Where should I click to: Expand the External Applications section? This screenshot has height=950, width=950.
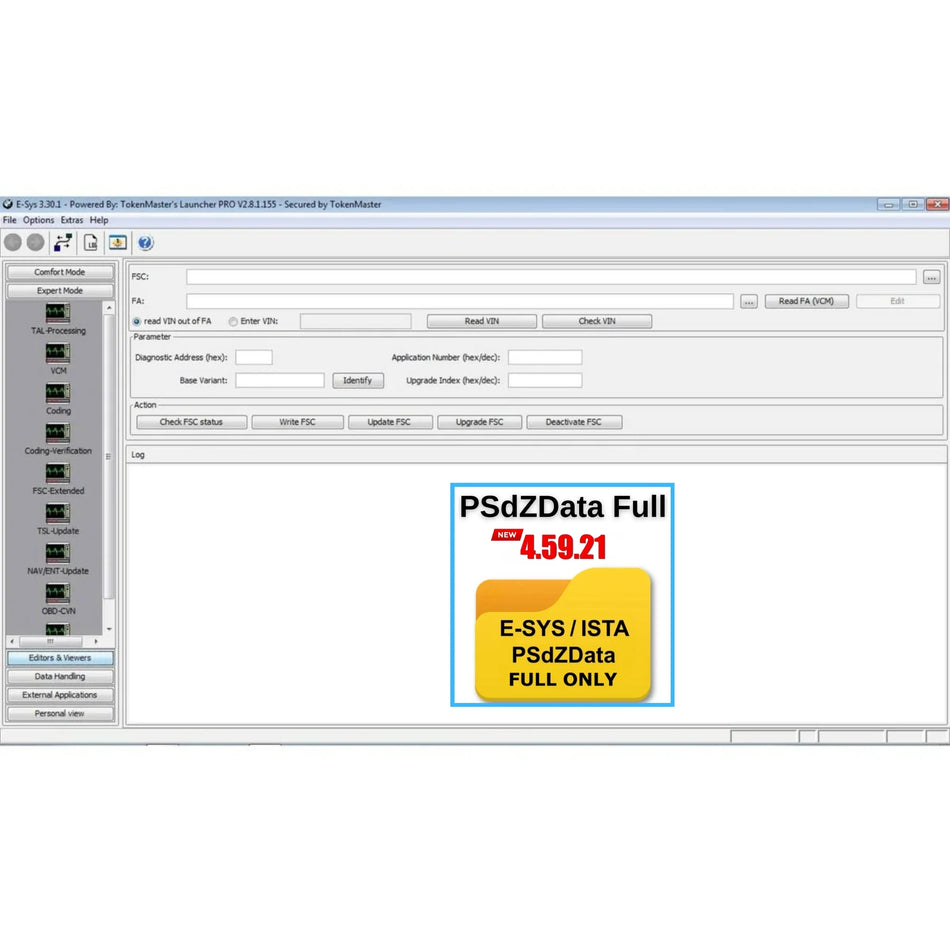(x=60, y=695)
